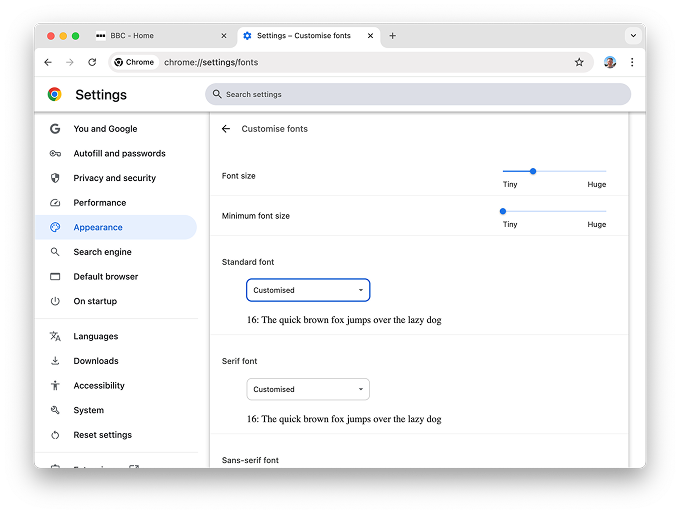The height and width of the screenshot is (514, 680).
Task: Open System settings
Action: 116,410
